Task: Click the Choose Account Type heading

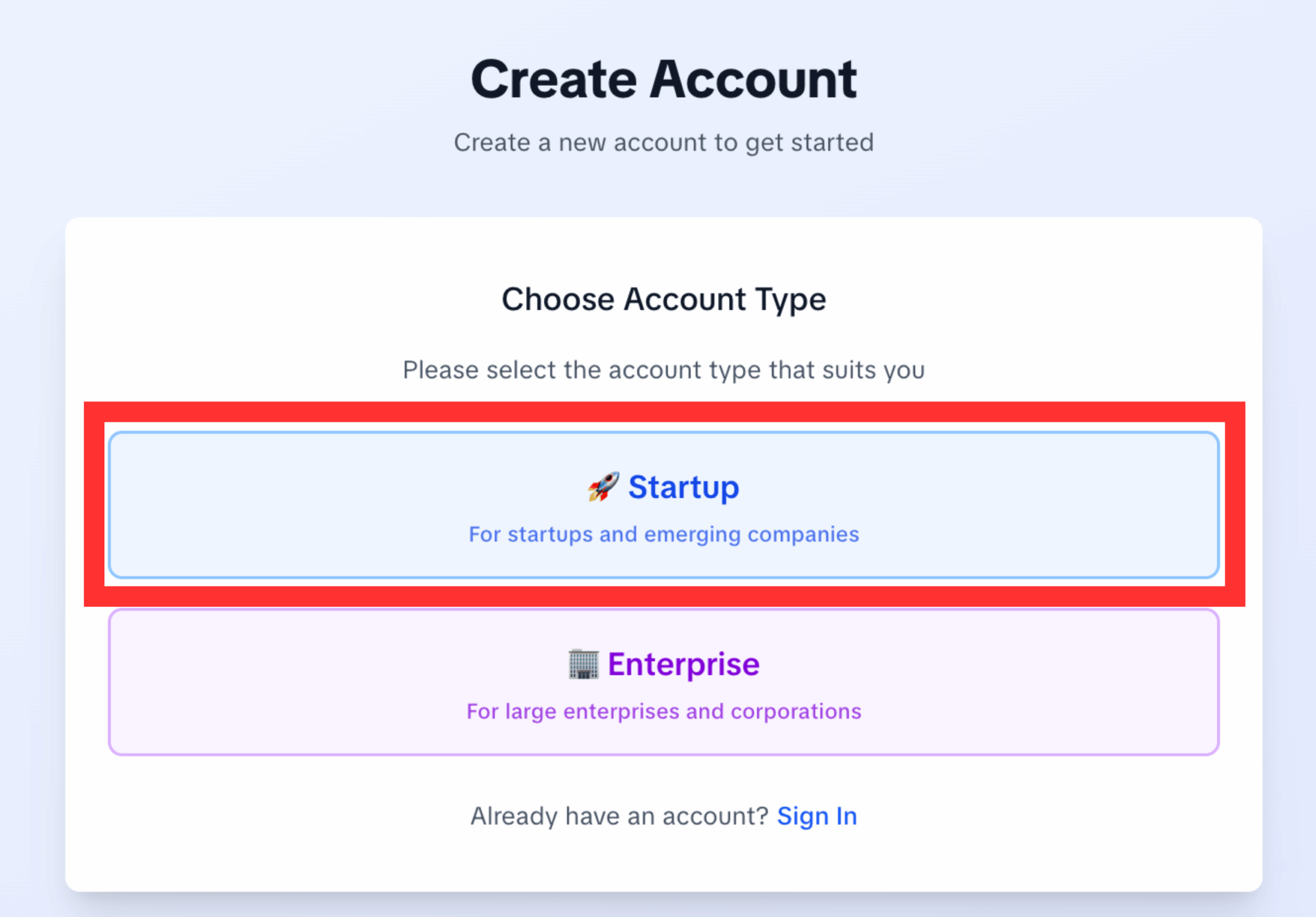Action: tap(664, 299)
